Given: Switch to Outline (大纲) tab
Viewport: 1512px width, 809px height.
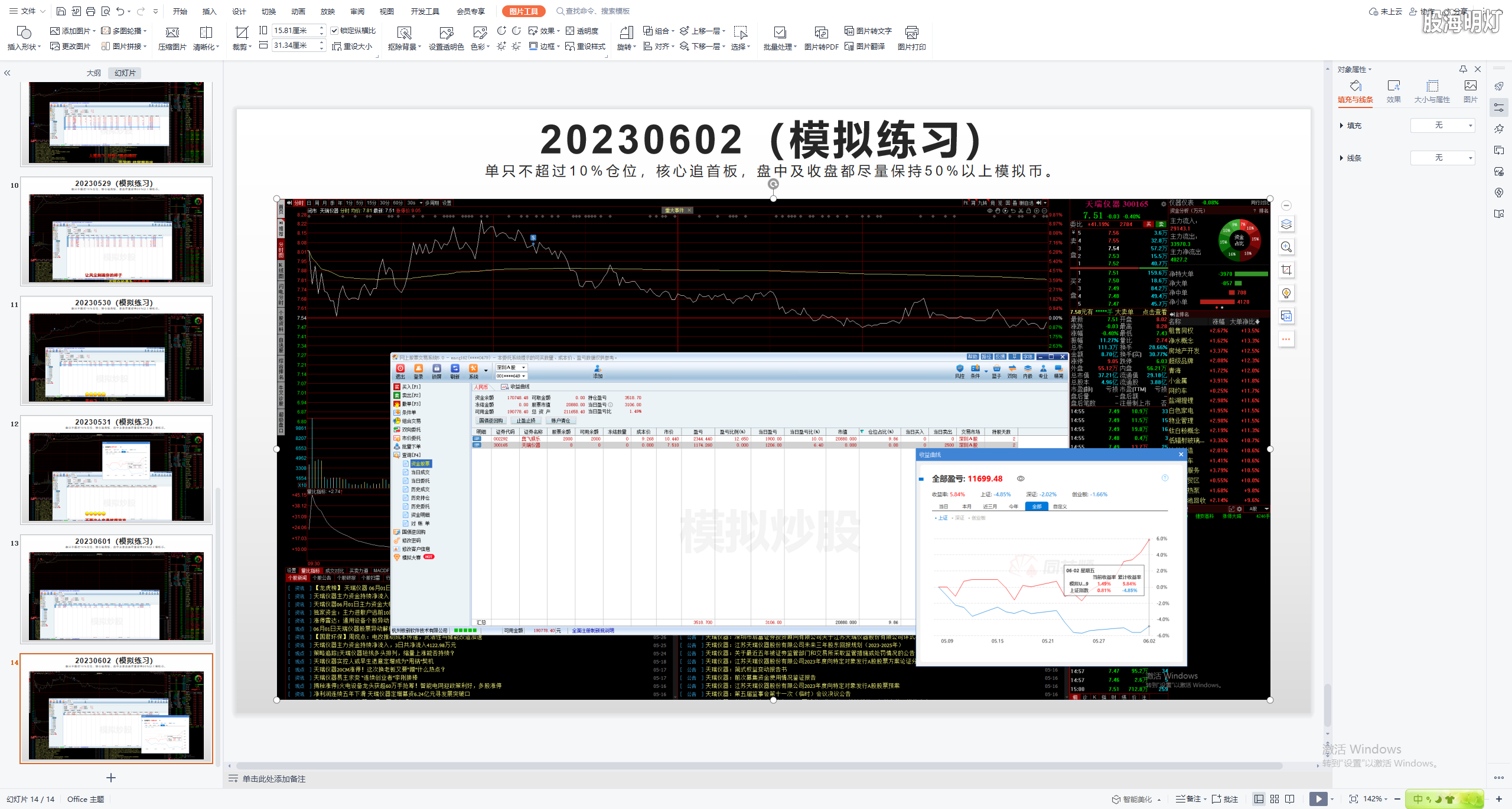Looking at the screenshot, I should coord(93,73).
